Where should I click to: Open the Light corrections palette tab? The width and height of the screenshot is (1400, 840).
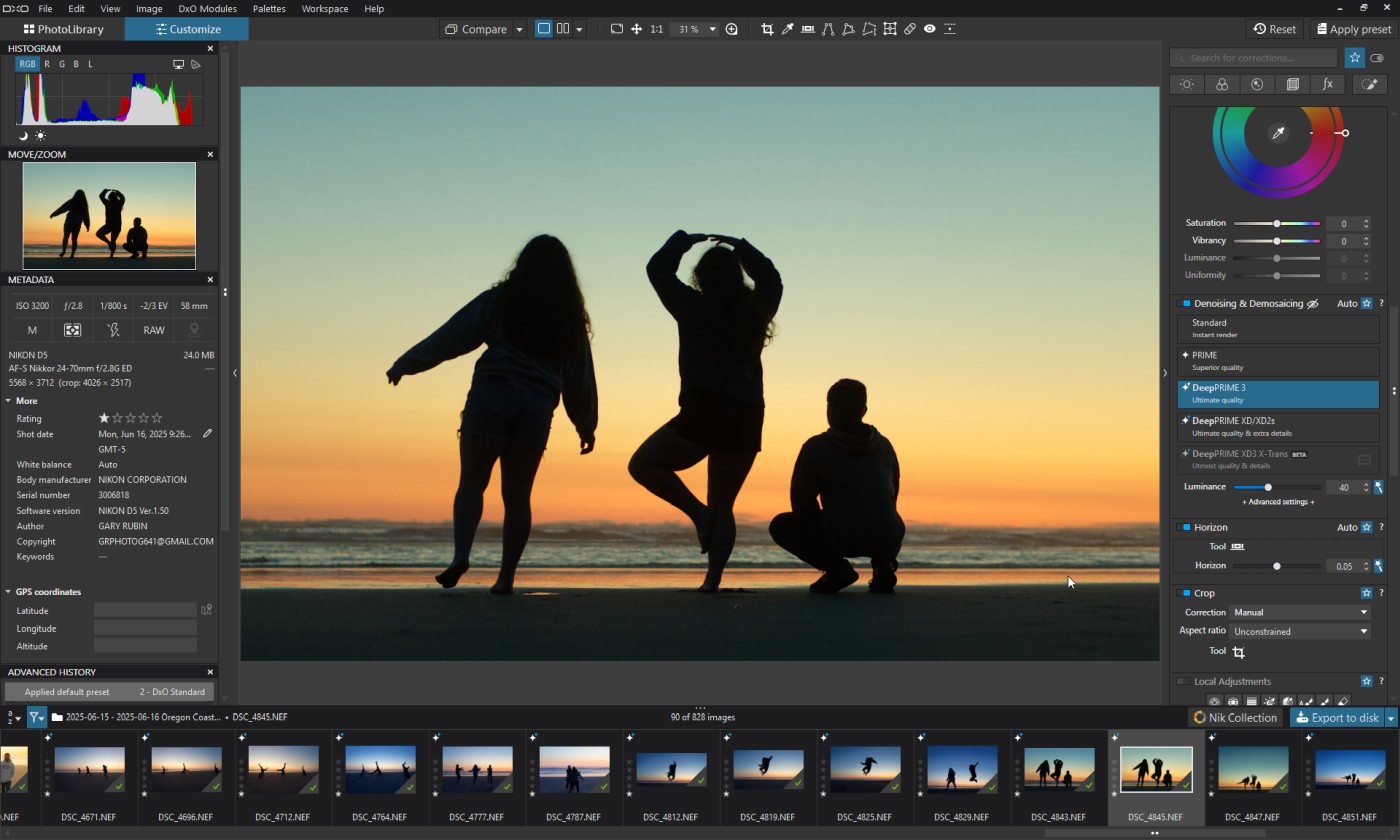tap(1187, 85)
